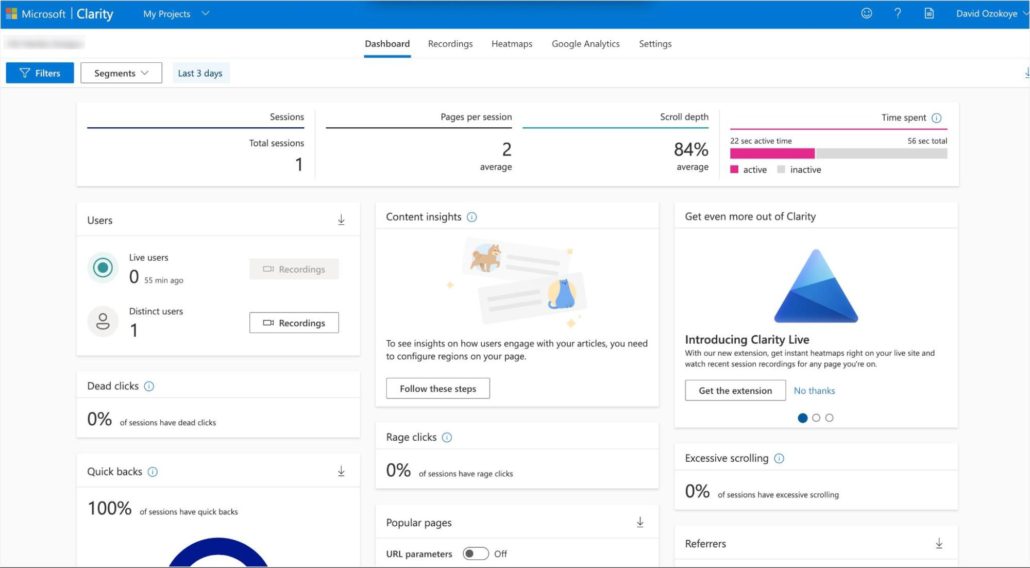This screenshot has height=568, width=1030.
Task: Open the help question mark icon
Action: (897, 13)
